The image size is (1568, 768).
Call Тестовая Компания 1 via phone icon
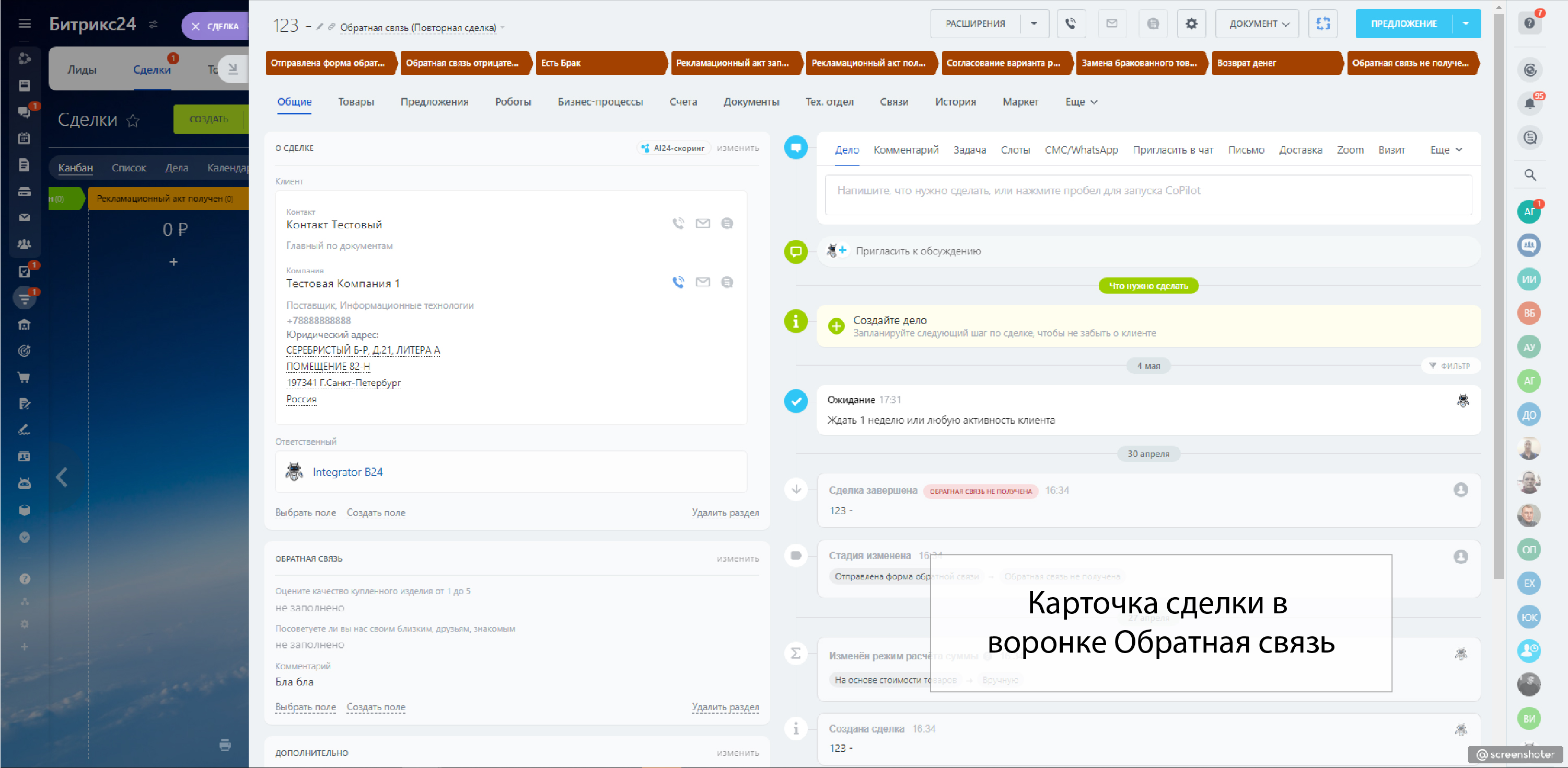coord(678,282)
